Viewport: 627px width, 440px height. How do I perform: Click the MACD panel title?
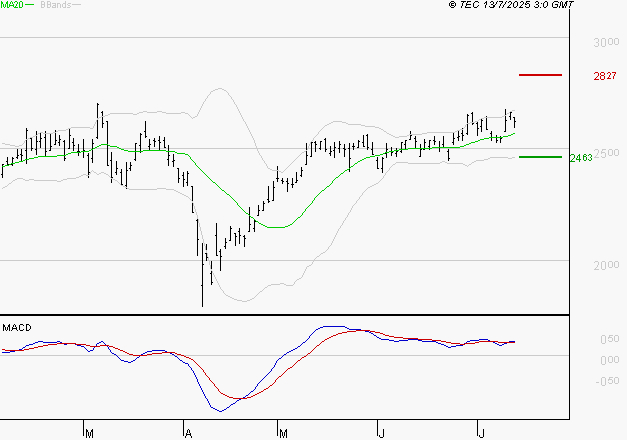(17, 328)
